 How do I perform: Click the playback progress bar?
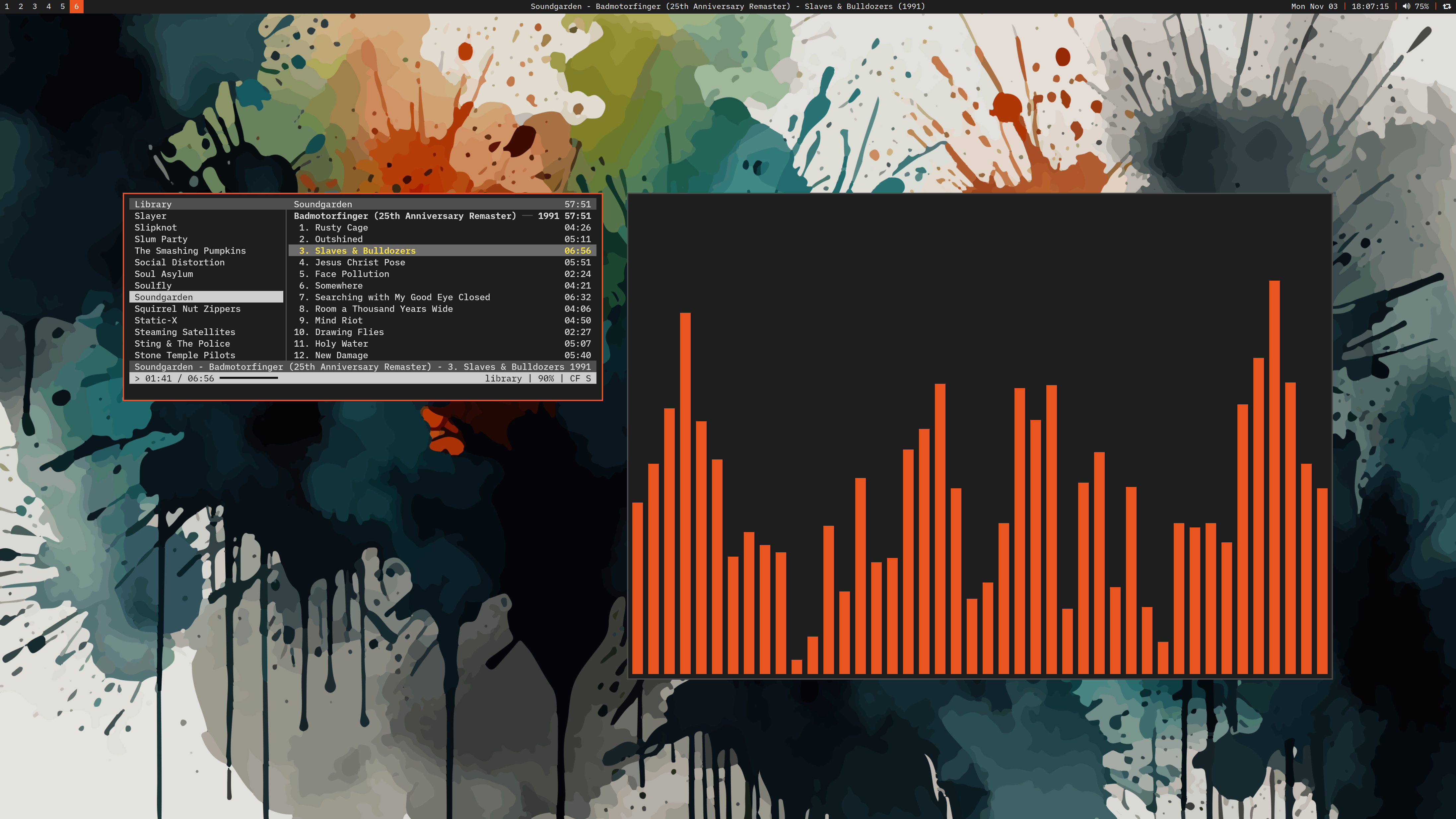pos(249,378)
